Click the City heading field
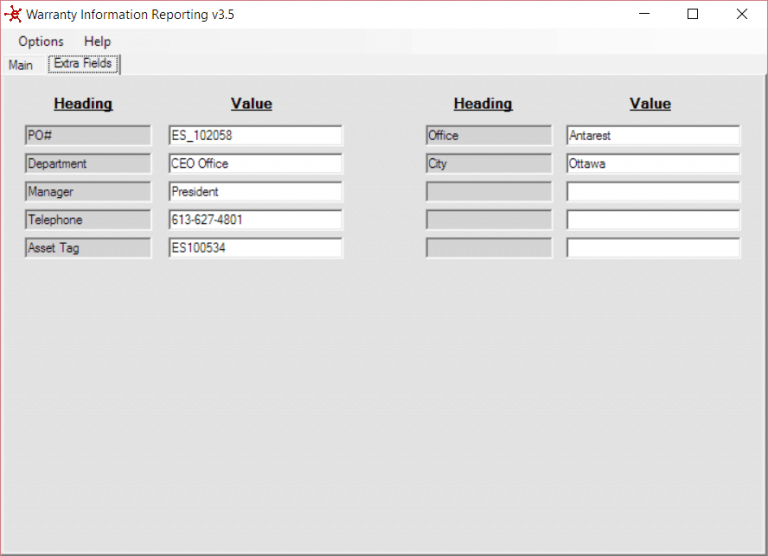768x556 pixels. 489,164
